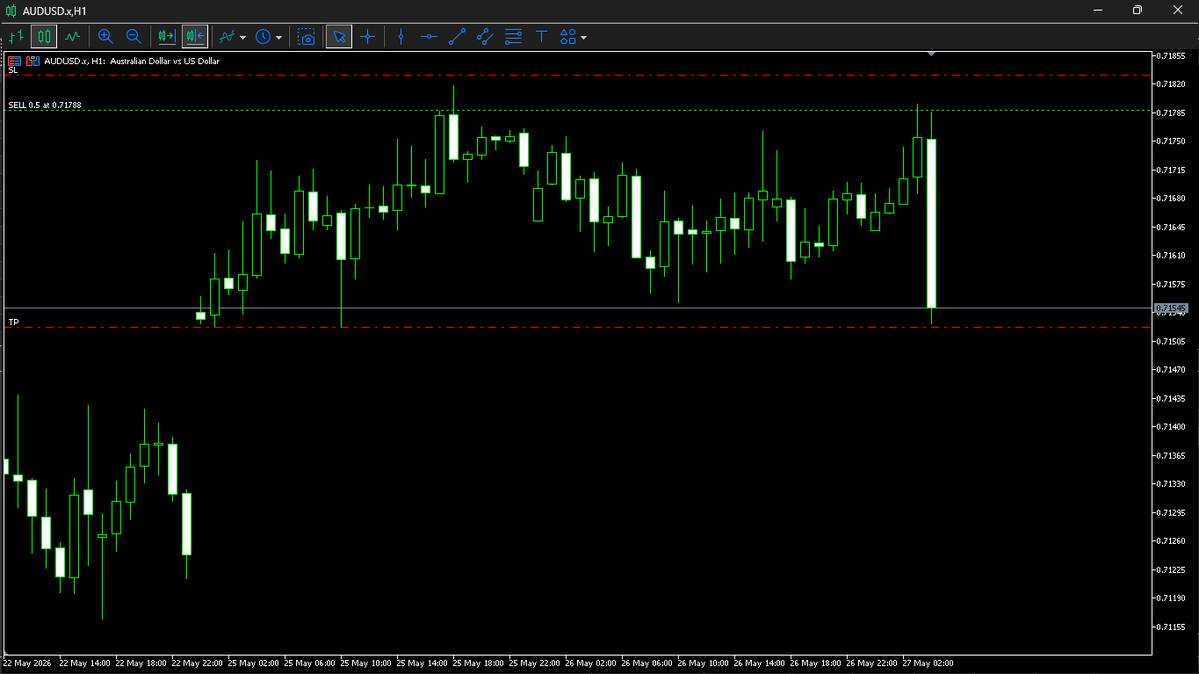Click the chart title Australian Dollar vs US Dollar
The width and height of the screenshot is (1199, 674).
[x=164, y=61]
